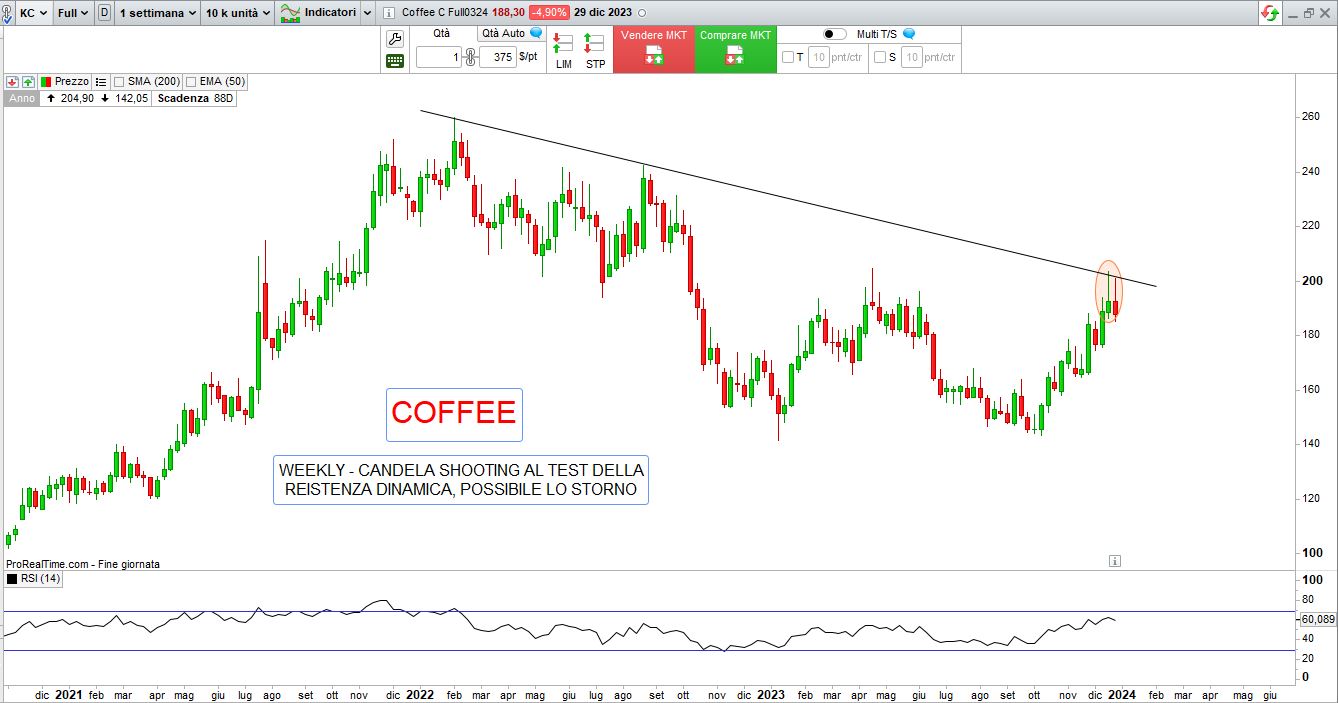The image size is (1338, 703).
Task: Click the instrument info icon before Coffee
Action: tap(388, 13)
